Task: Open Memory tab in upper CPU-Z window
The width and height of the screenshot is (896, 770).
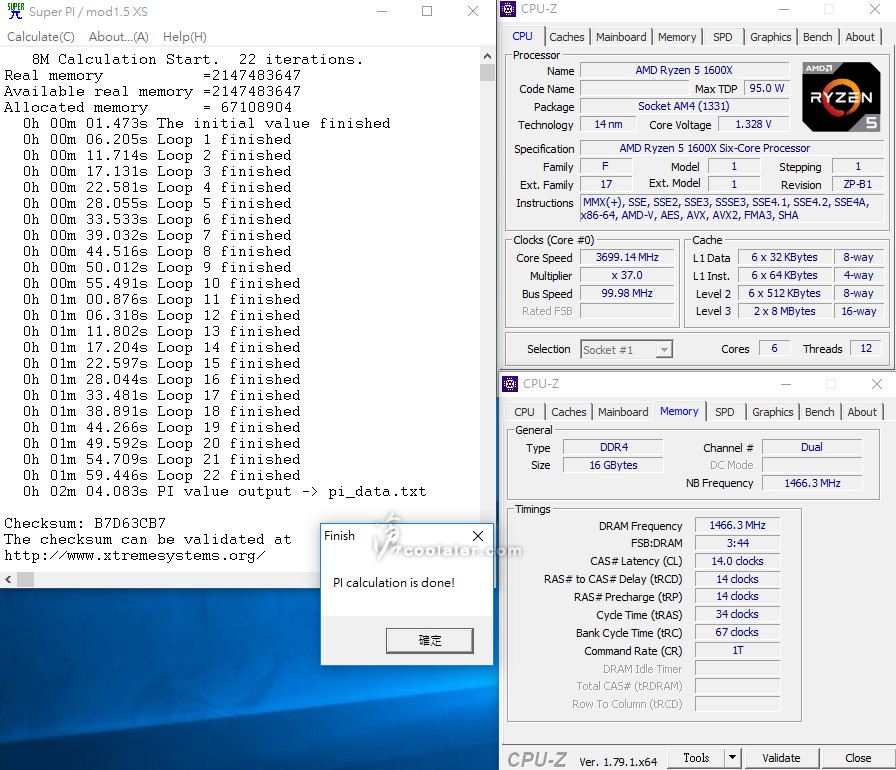Action: click(x=677, y=37)
